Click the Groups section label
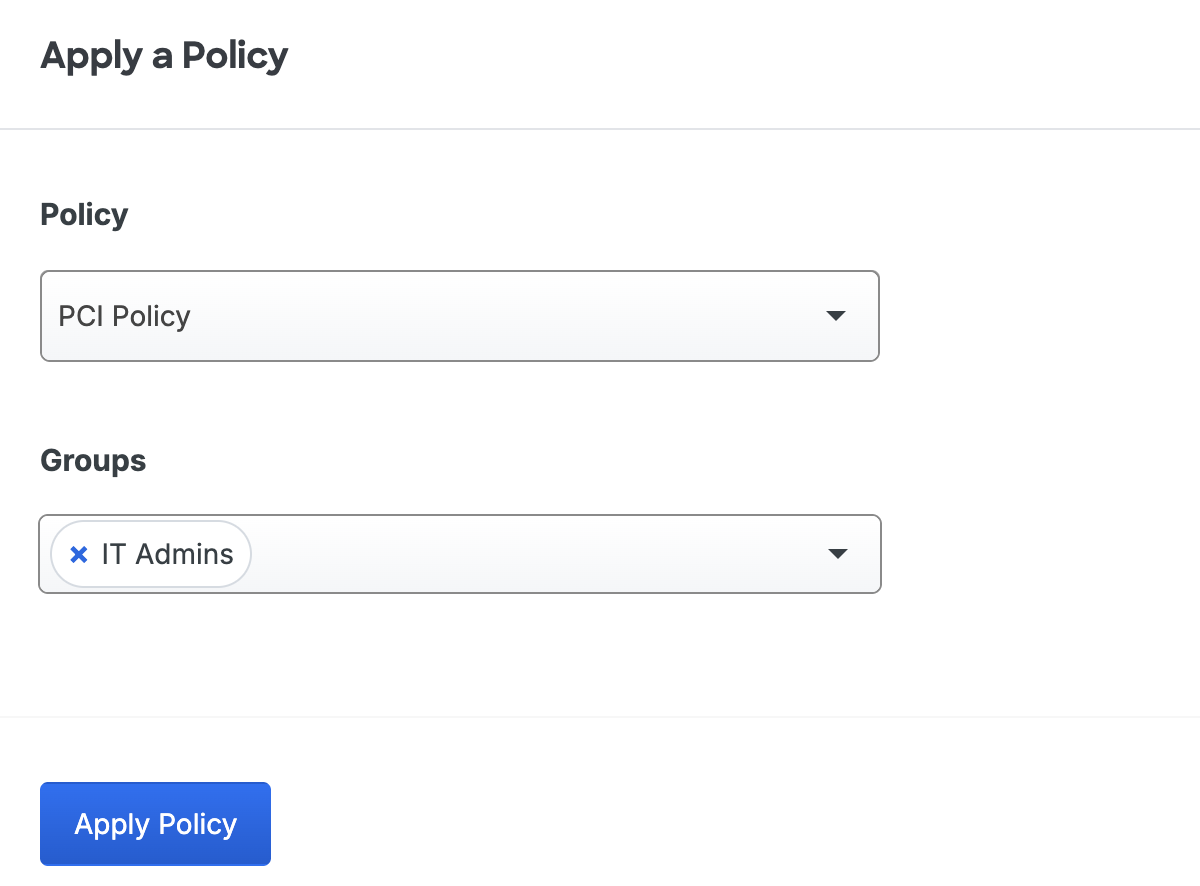The image size is (1200, 886). point(92,460)
